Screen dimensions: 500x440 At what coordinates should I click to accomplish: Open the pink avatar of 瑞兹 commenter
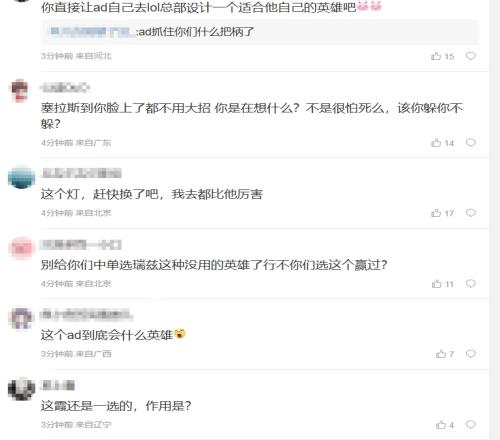(x=22, y=248)
